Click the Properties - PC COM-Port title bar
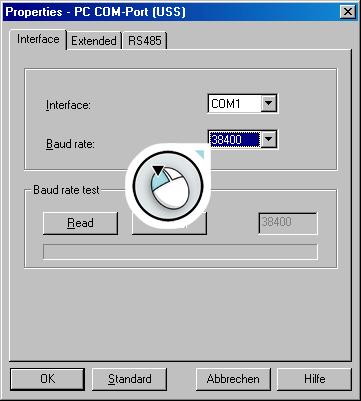Image resolution: width=361 pixels, height=401 pixels. point(180,12)
